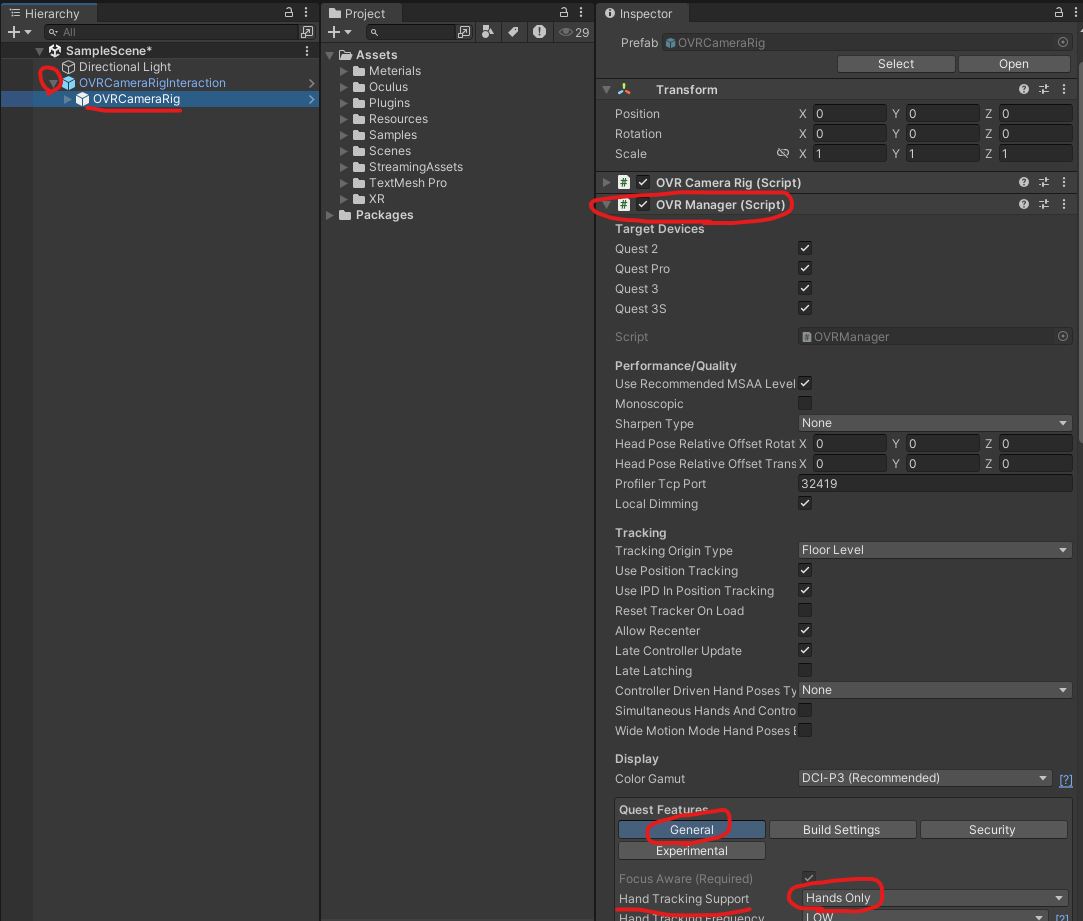The height and width of the screenshot is (921, 1083).
Task: Search by import log type icon
Action: pyautogui.click(x=539, y=32)
